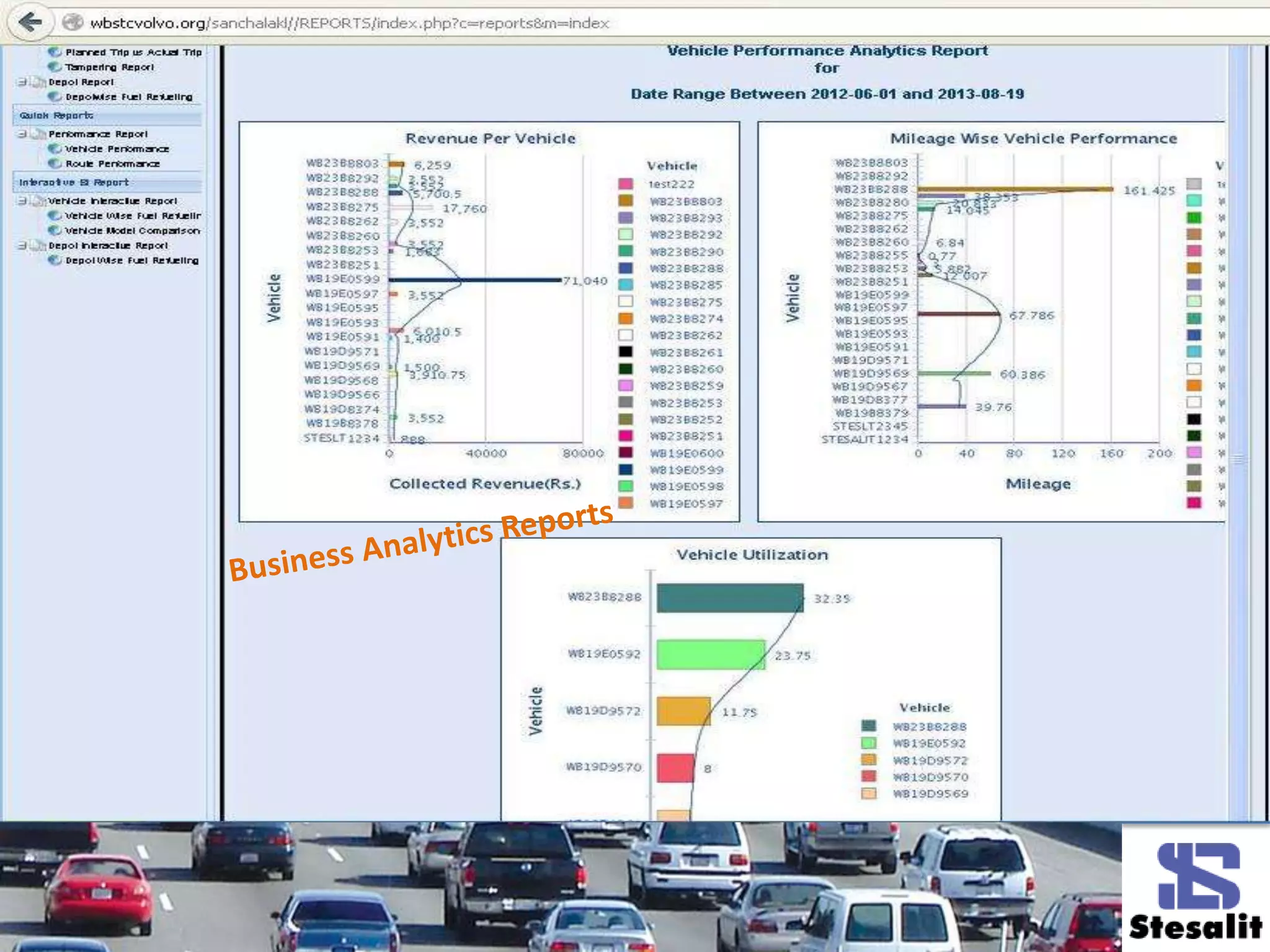Image resolution: width=1270 pixels, height=952 pixels.
Task: Click the WB23B8288 bar in Vehicle Utilization
Action: tap(729, 598)
